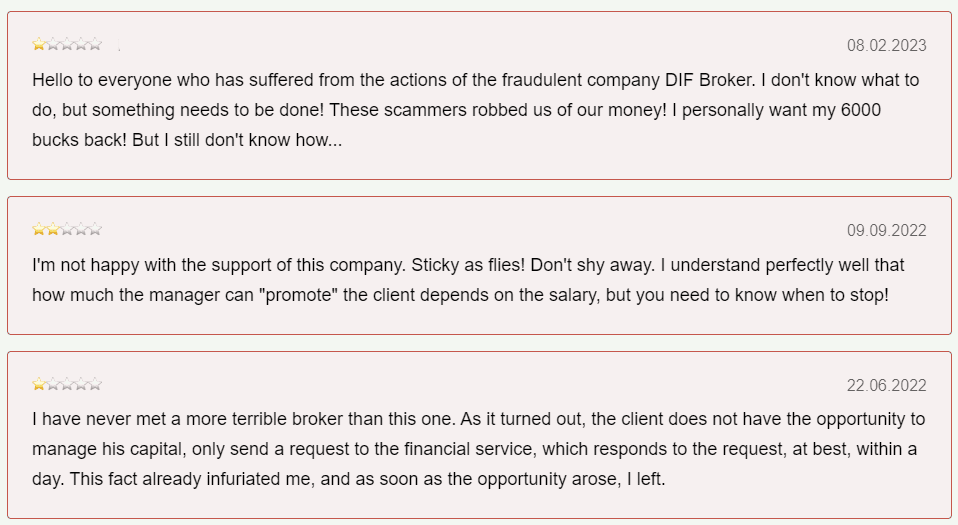Click the review text mentioning DIF Broker scammers
This screenshot has width=958, height=525.
pos(476,110)
